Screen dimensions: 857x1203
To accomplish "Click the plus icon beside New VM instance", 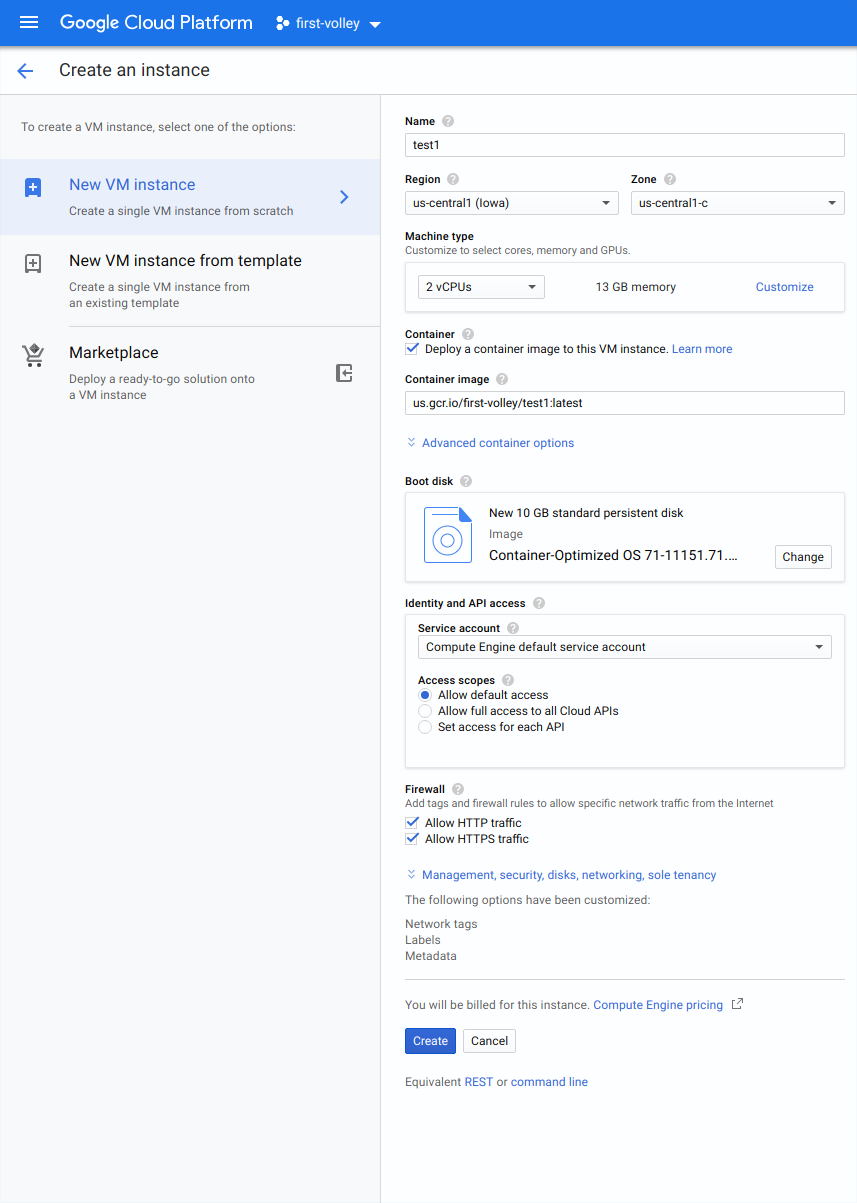I will pyautogui.click(x=33, y=187).
